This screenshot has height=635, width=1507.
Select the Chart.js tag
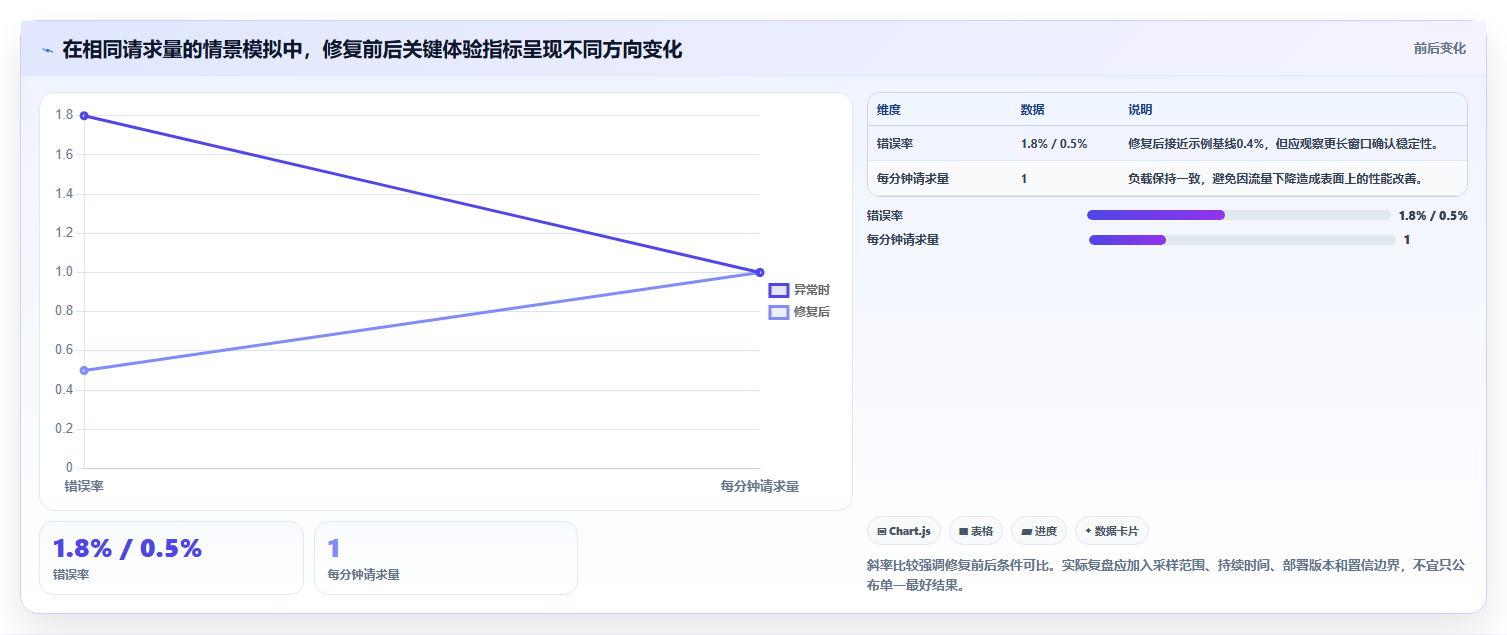(903, 531)
